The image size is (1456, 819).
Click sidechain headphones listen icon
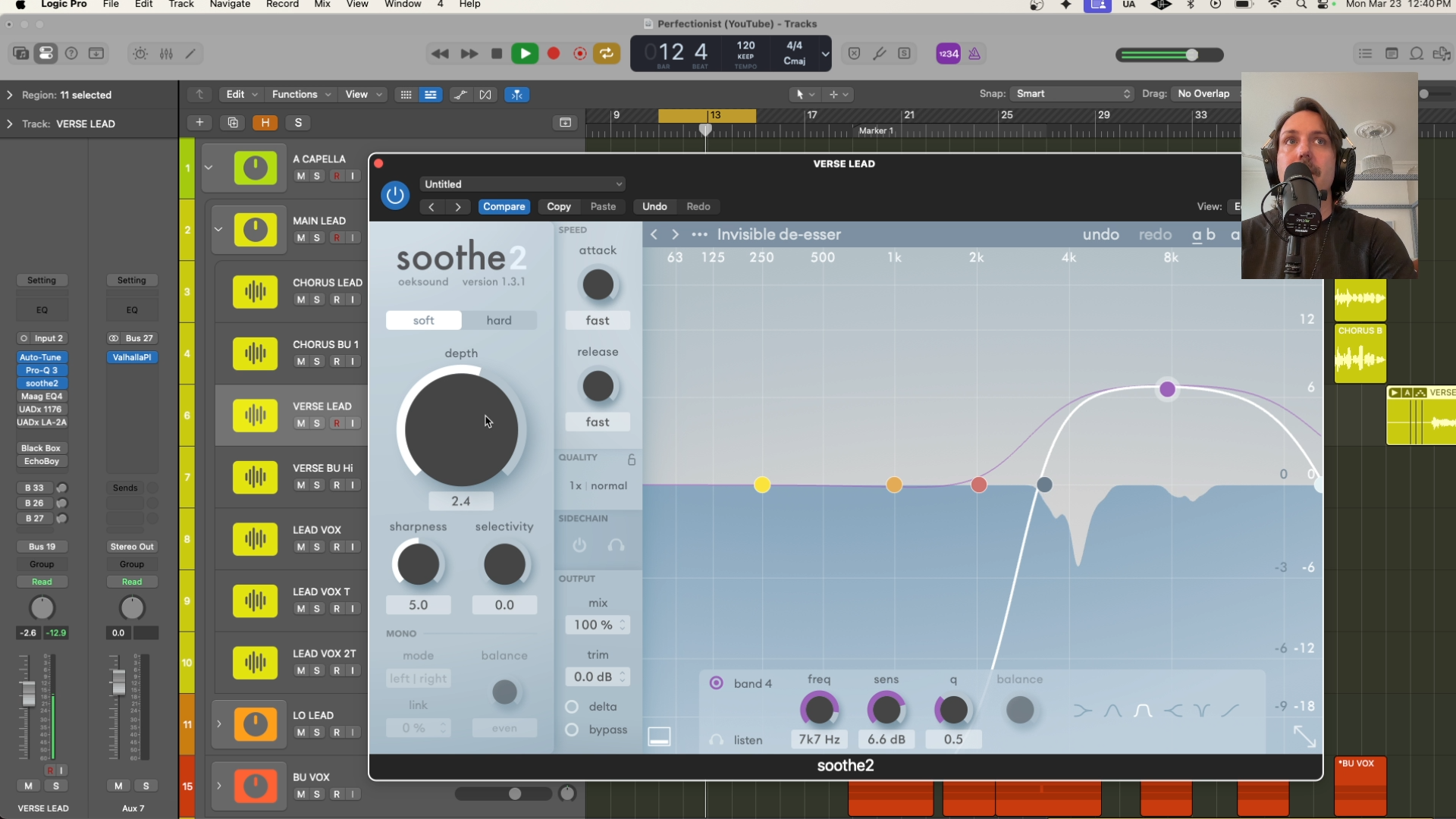point(616,545)
